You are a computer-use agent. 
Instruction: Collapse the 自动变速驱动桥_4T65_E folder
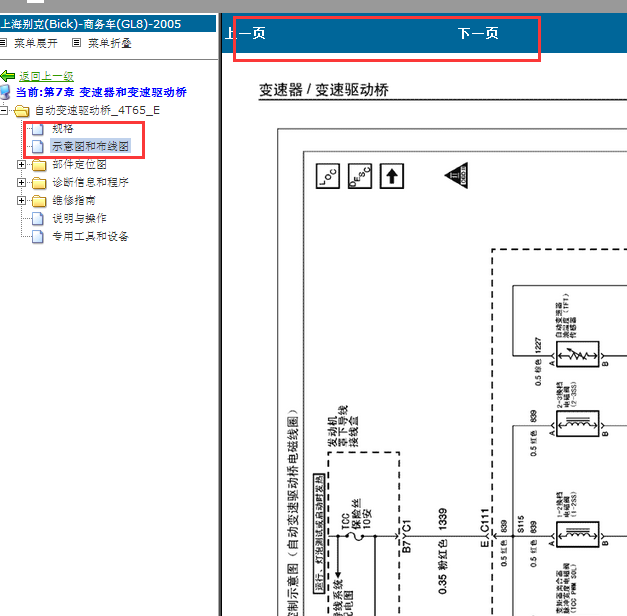pos(6,110)
